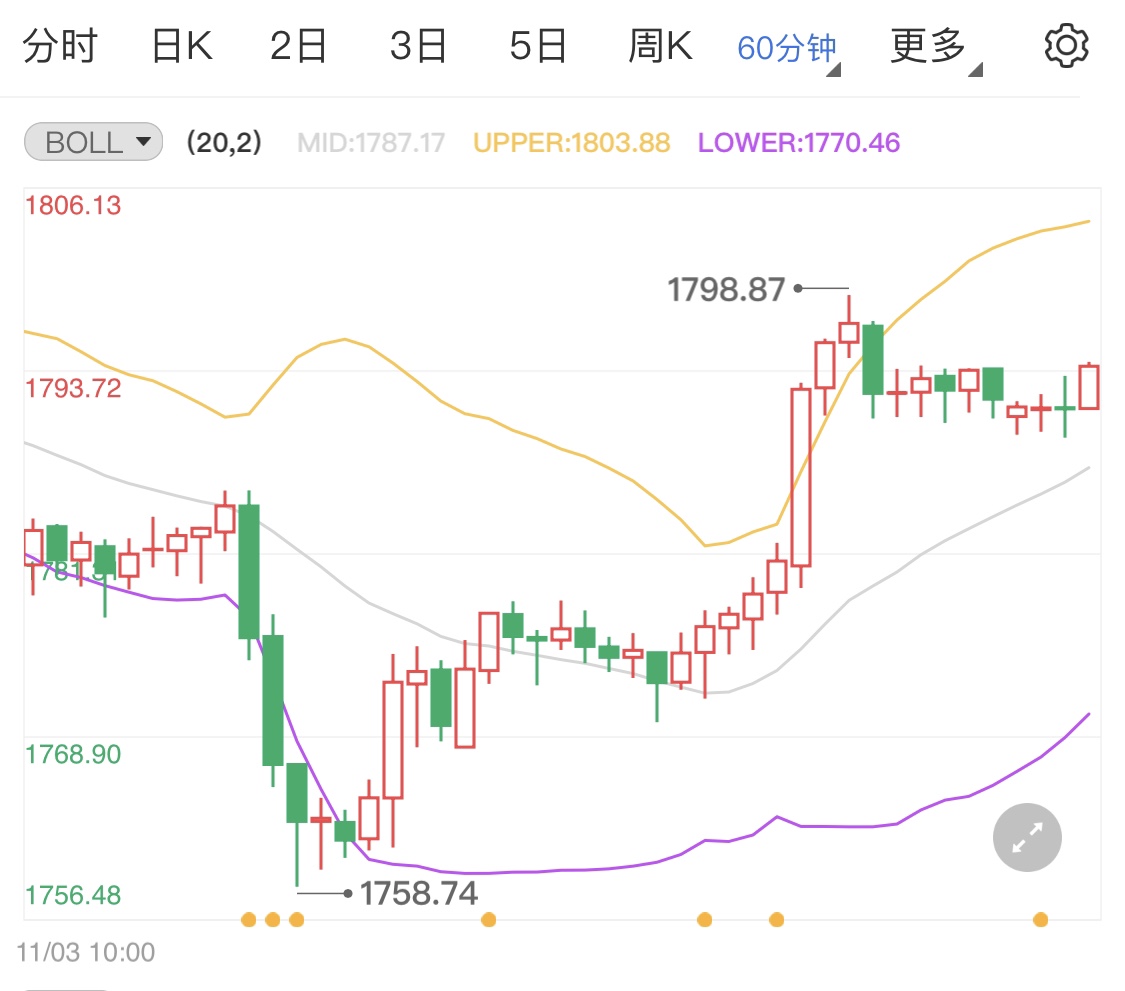Click the UPPER:1803.88 value
The width and height of the screenshot is (1125, 991).
click(572, 143)
